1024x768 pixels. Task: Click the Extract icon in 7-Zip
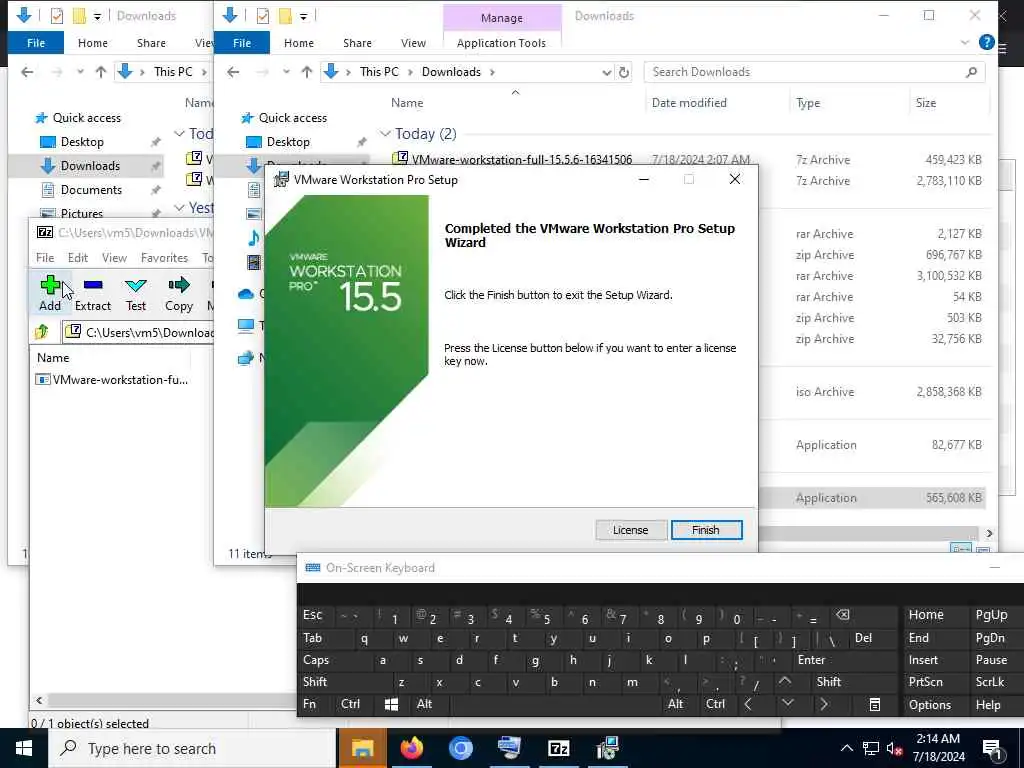[x=93, y=293]
